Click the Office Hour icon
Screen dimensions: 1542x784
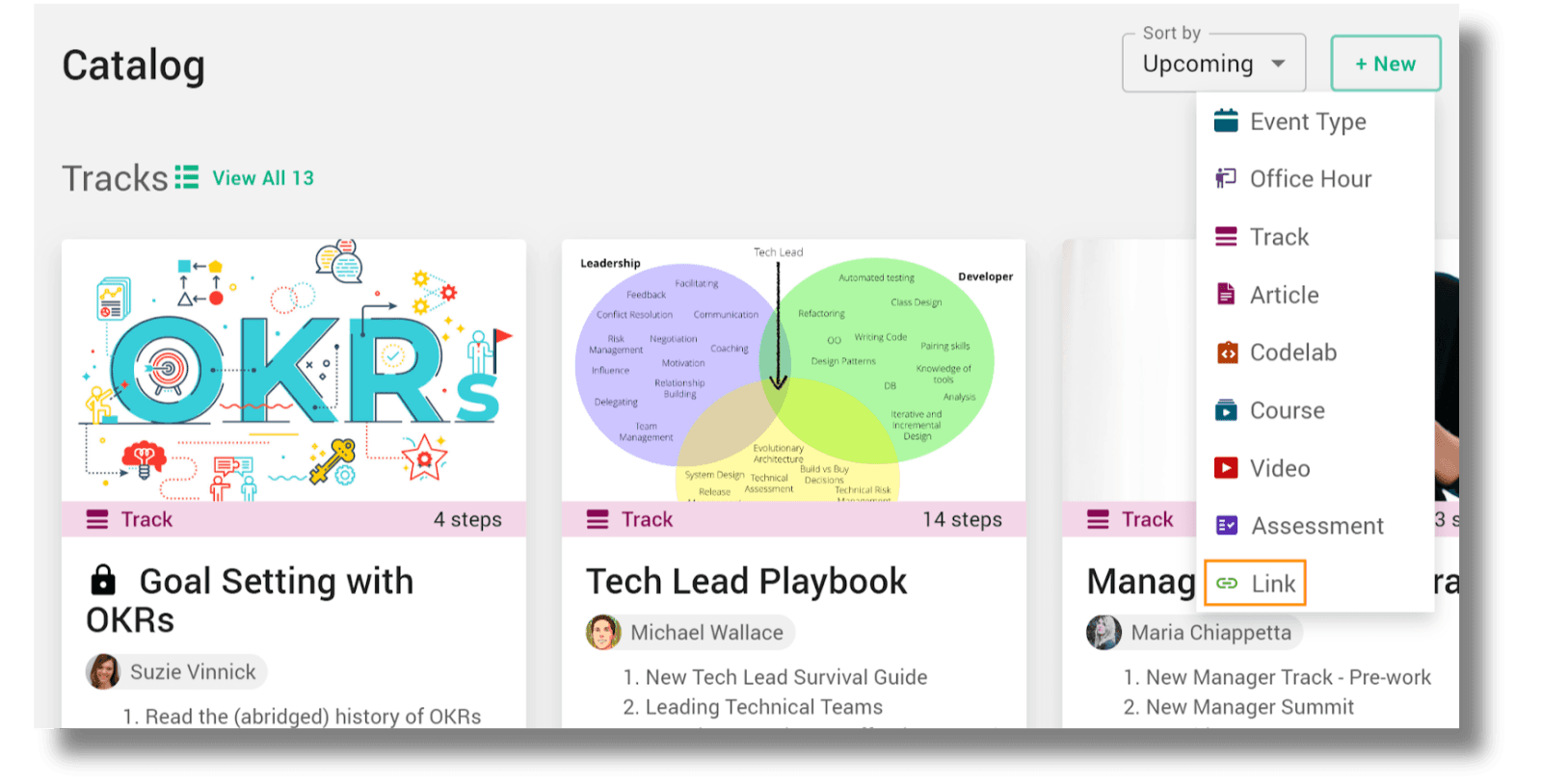[x=1226, y=178]
